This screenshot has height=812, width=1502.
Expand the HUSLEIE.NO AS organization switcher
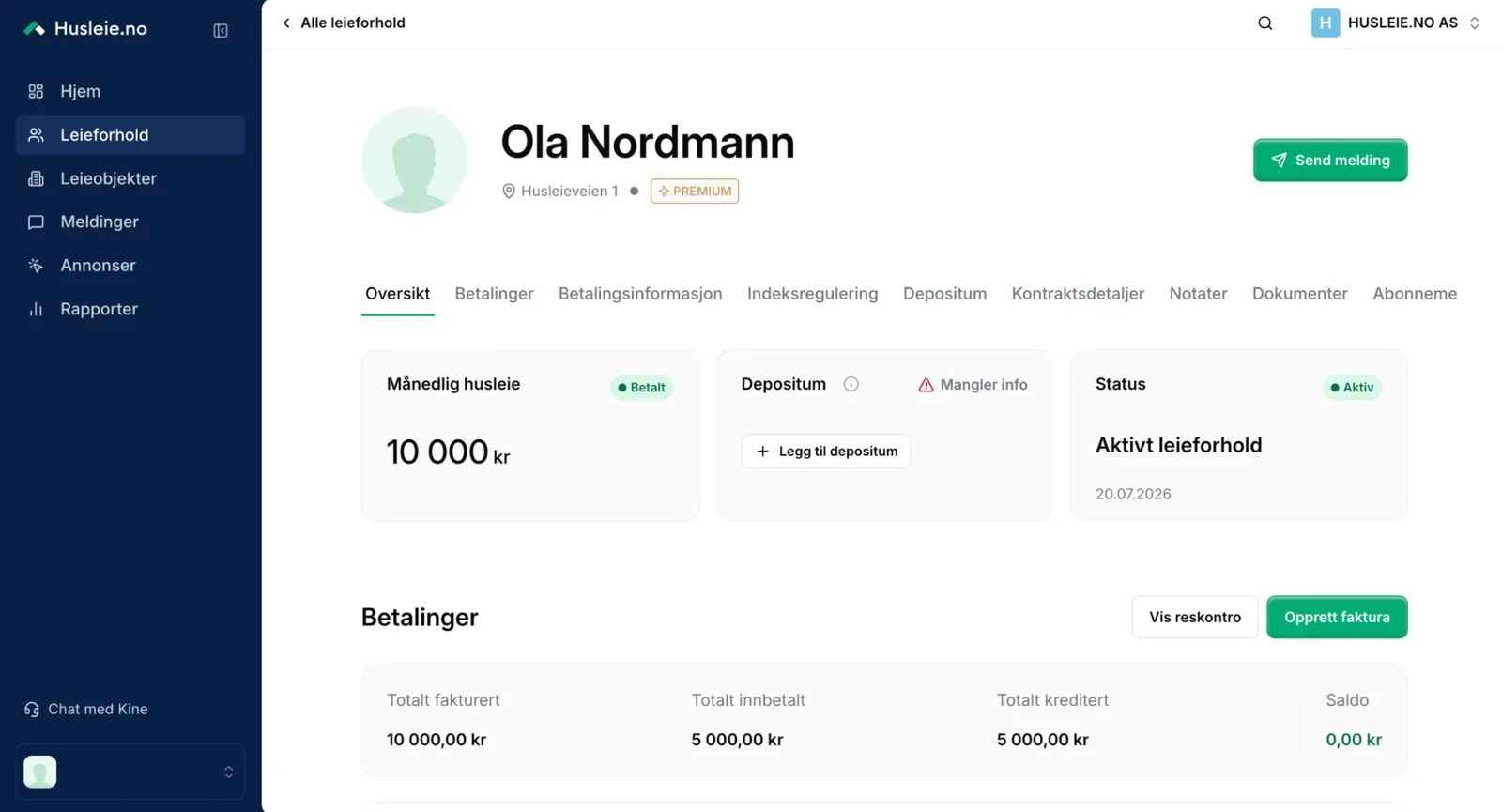pyautogui.click(x=1396, y=23)
